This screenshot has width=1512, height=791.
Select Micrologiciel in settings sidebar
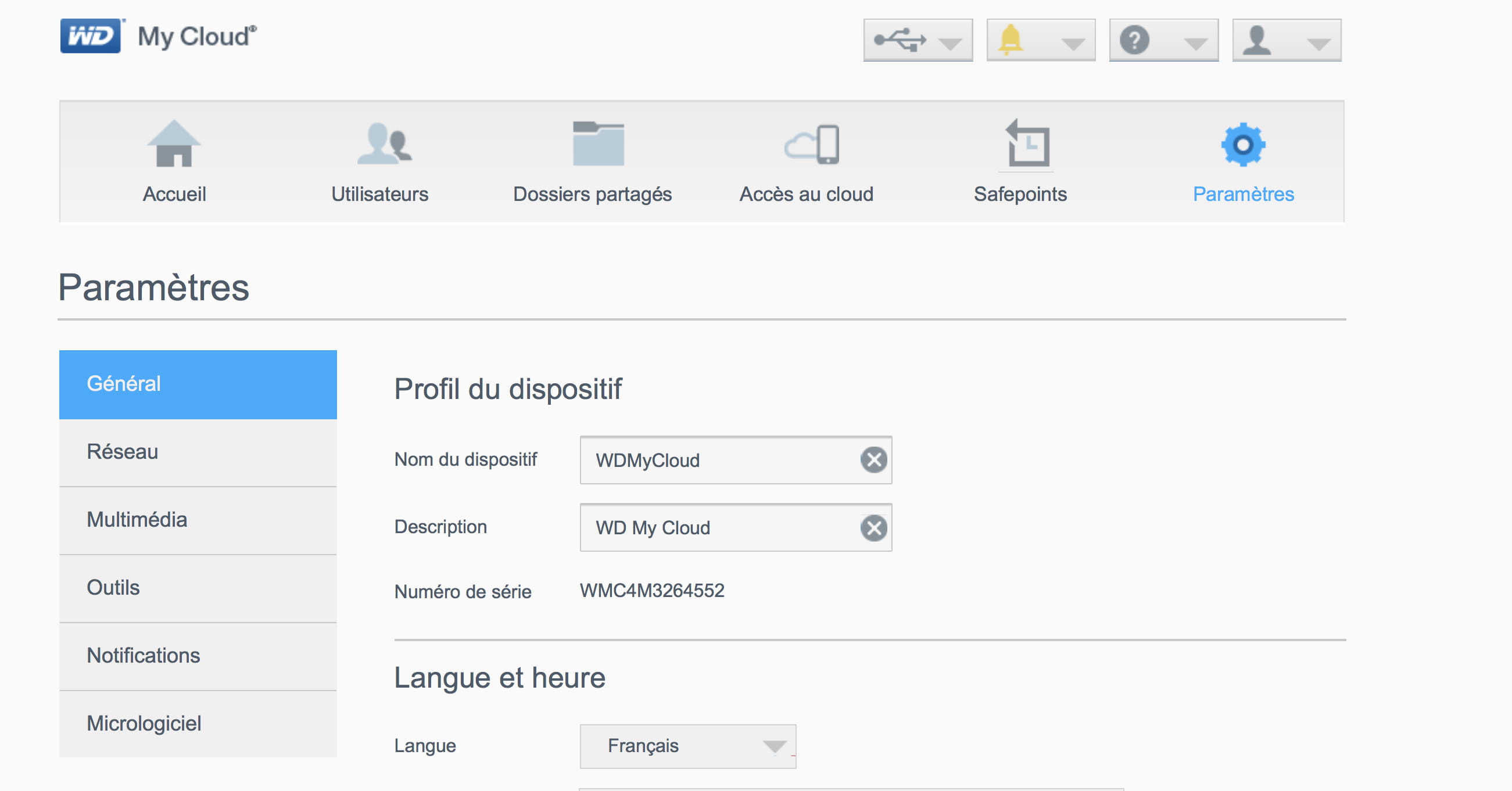click(198, 724)
